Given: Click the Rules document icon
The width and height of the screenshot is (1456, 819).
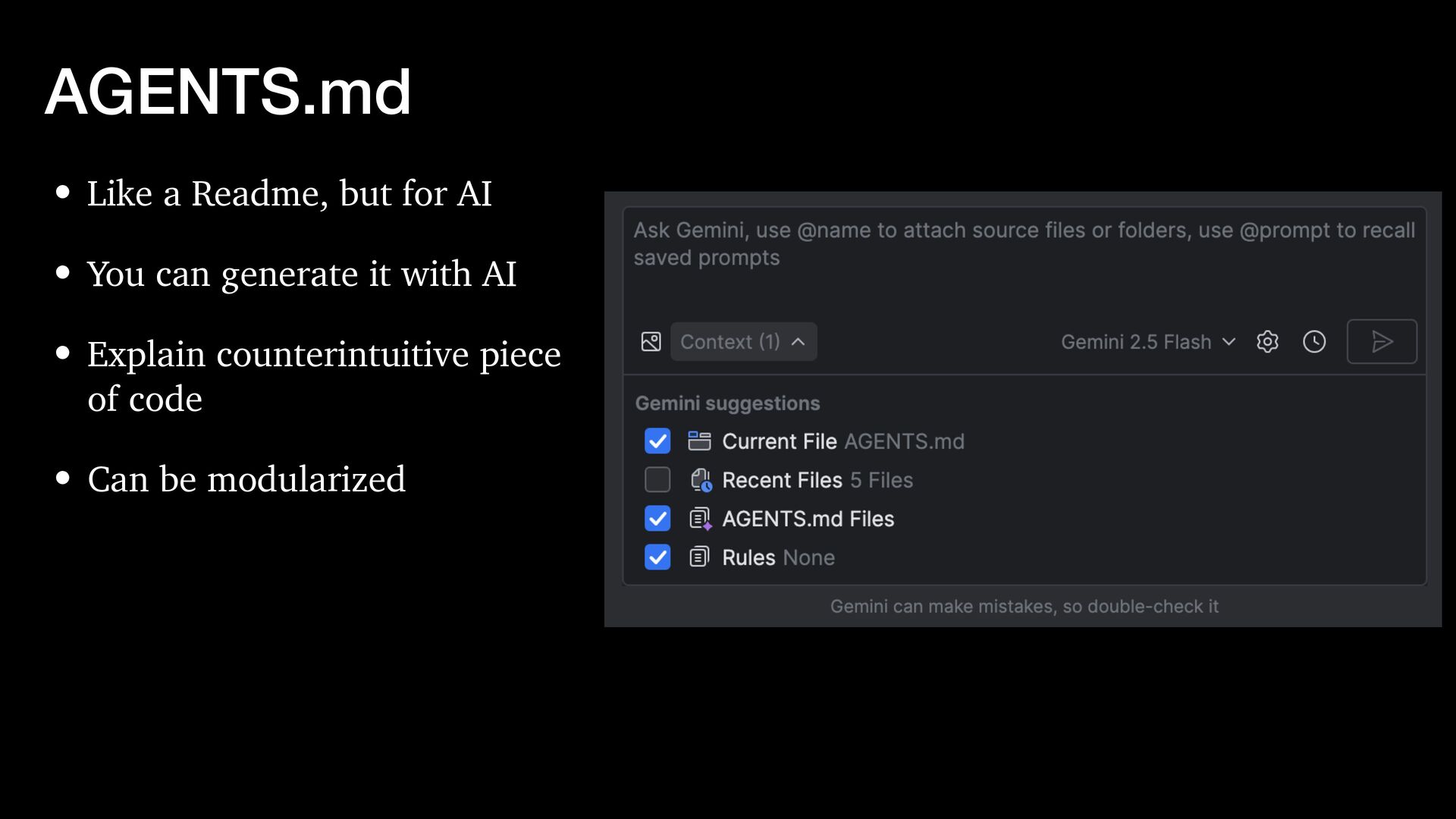Looking at the screenshot, I should coord(699,557).
